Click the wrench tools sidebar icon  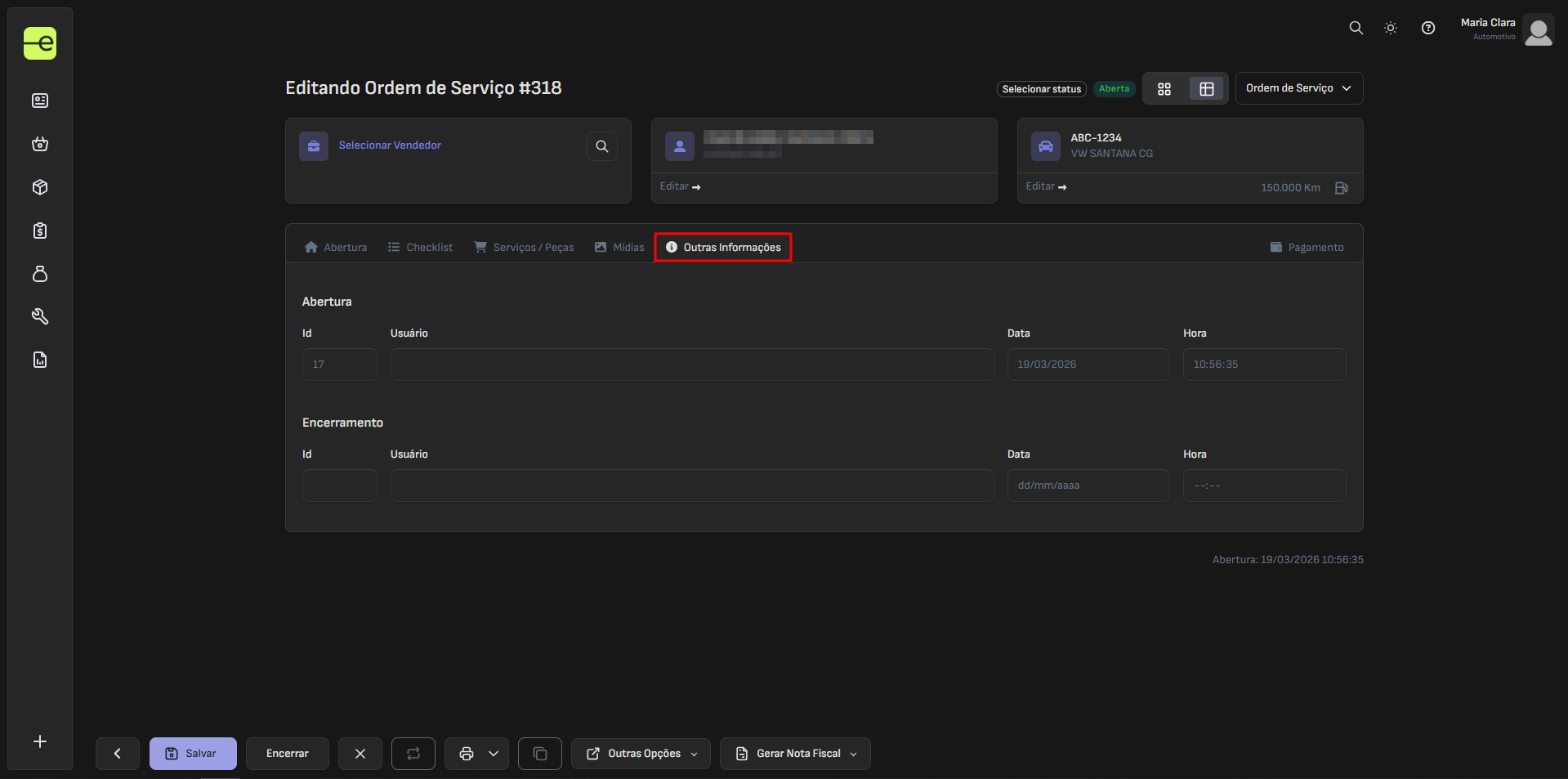pos(40,316)
